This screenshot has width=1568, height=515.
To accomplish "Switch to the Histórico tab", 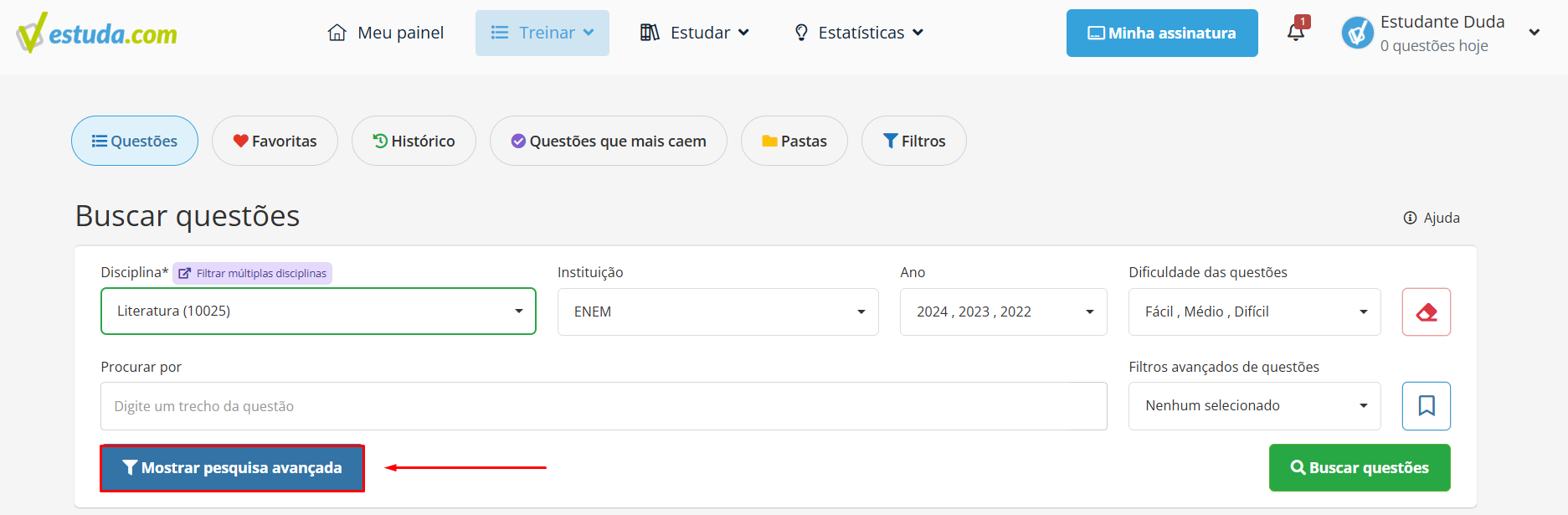I will [414, 141].
